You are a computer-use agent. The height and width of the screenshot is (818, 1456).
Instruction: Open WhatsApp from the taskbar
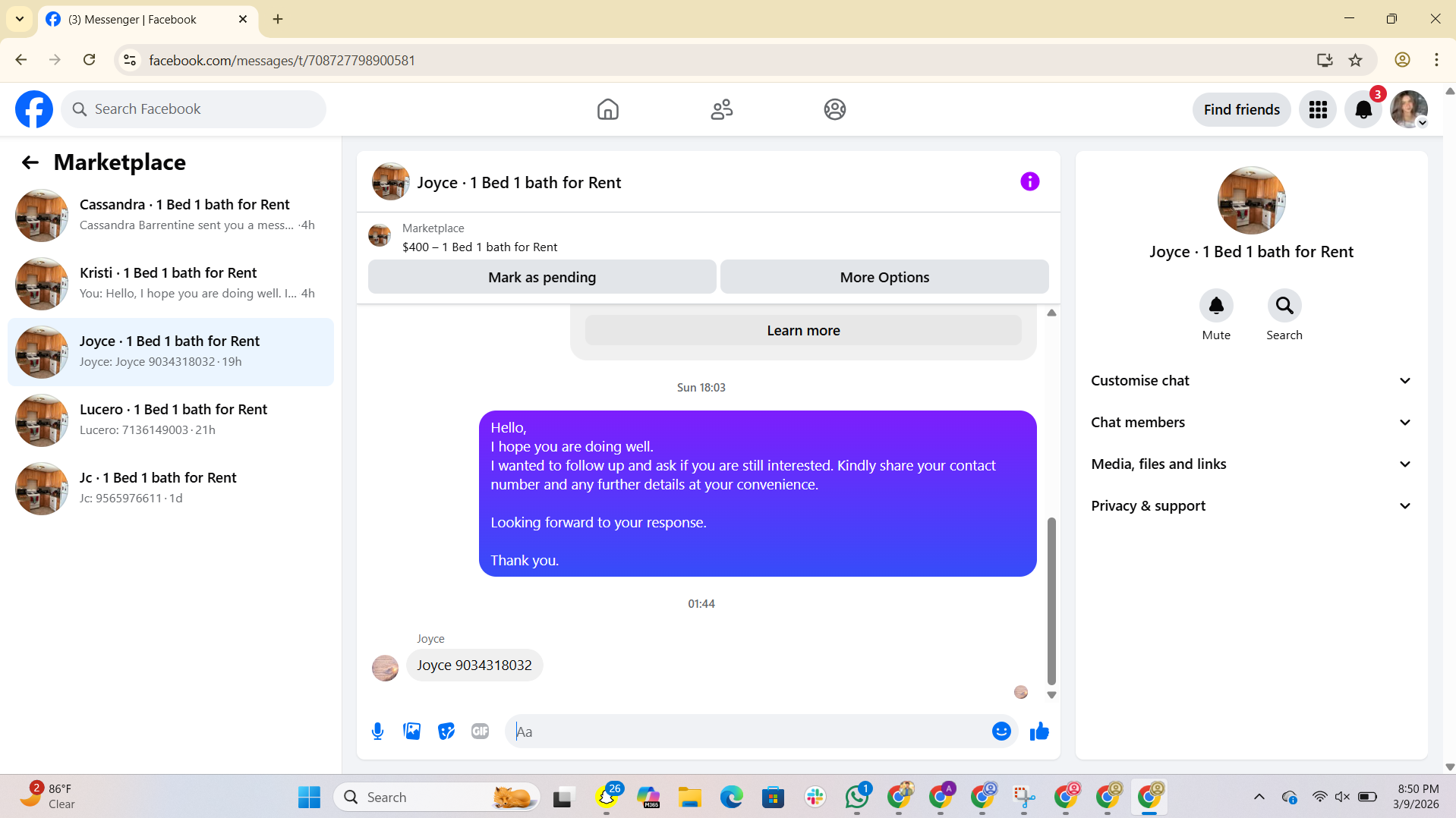pyautogui.click(x=857, y=797)
